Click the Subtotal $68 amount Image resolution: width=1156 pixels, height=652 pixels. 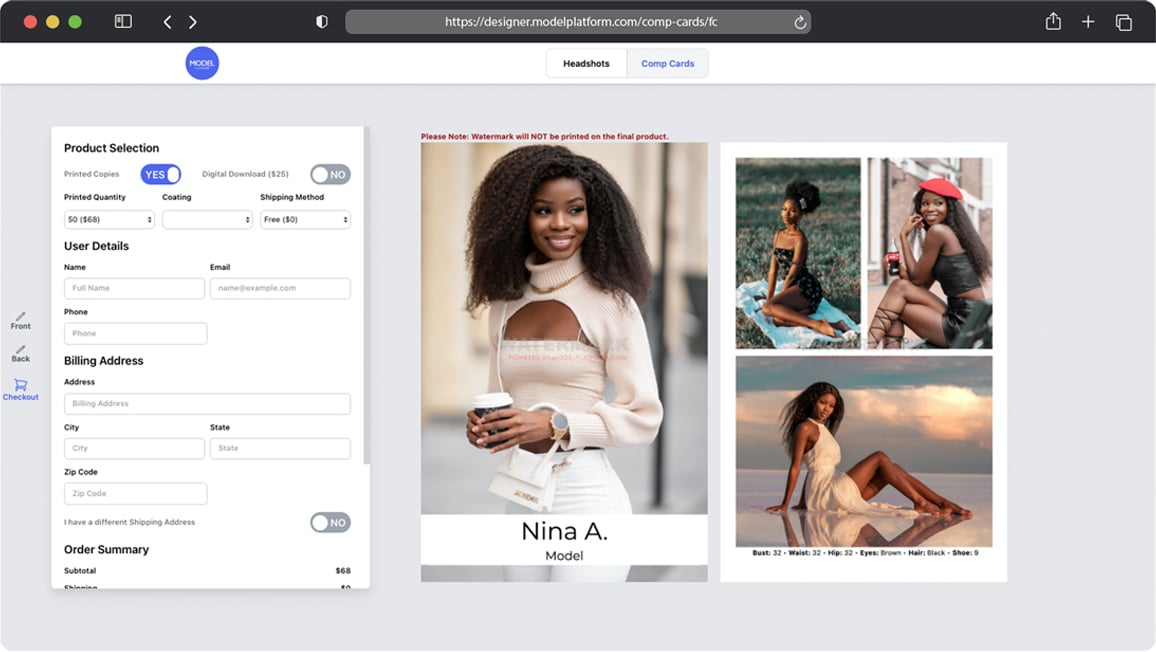(x=343, y=571)
